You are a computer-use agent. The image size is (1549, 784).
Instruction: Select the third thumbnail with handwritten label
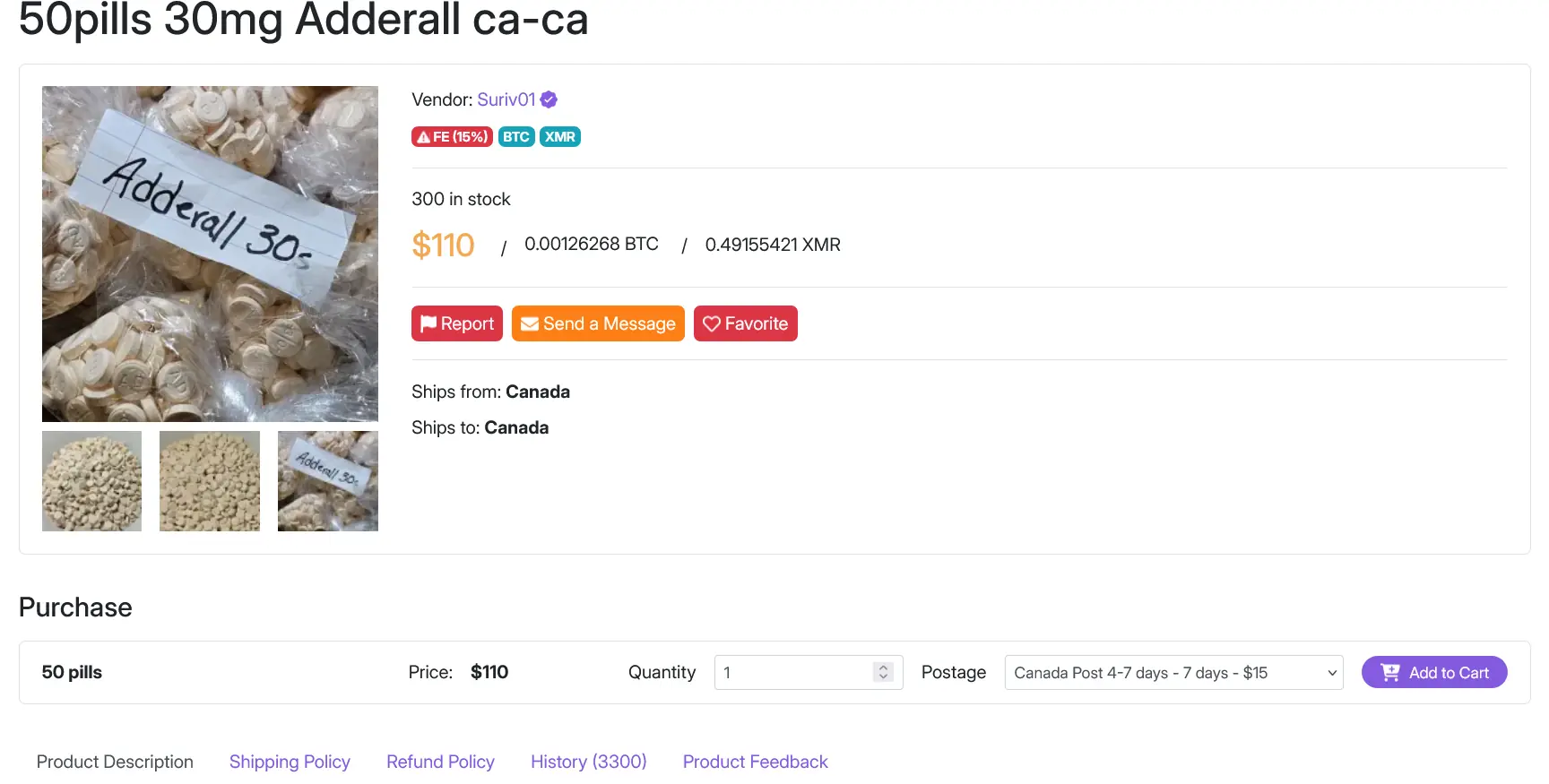click(x=328, y=481)
